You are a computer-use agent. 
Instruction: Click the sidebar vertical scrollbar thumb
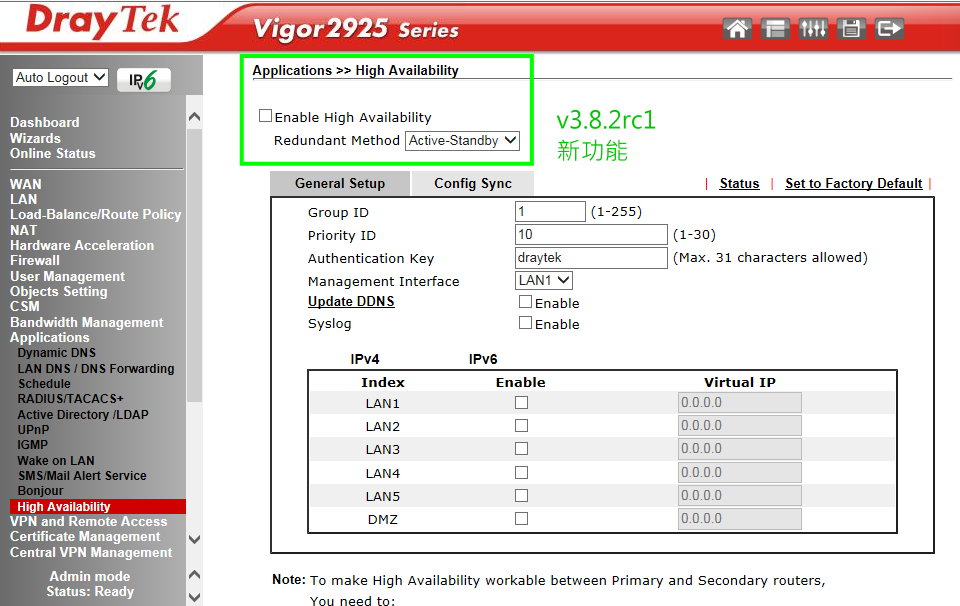click(194, 266)
